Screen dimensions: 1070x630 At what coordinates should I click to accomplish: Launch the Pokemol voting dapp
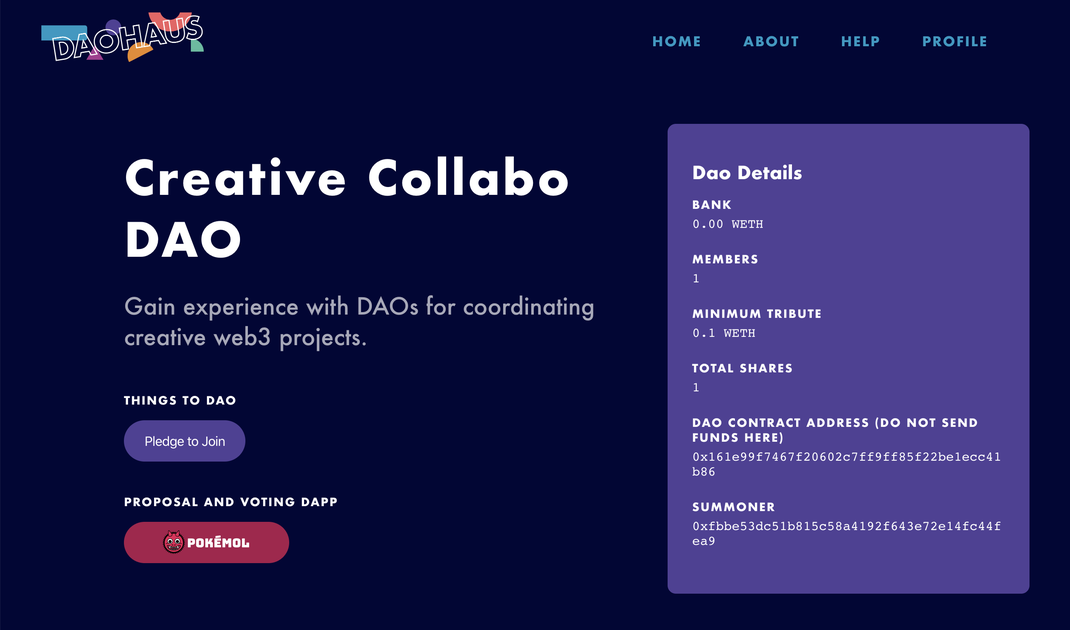tap(206, 543)
